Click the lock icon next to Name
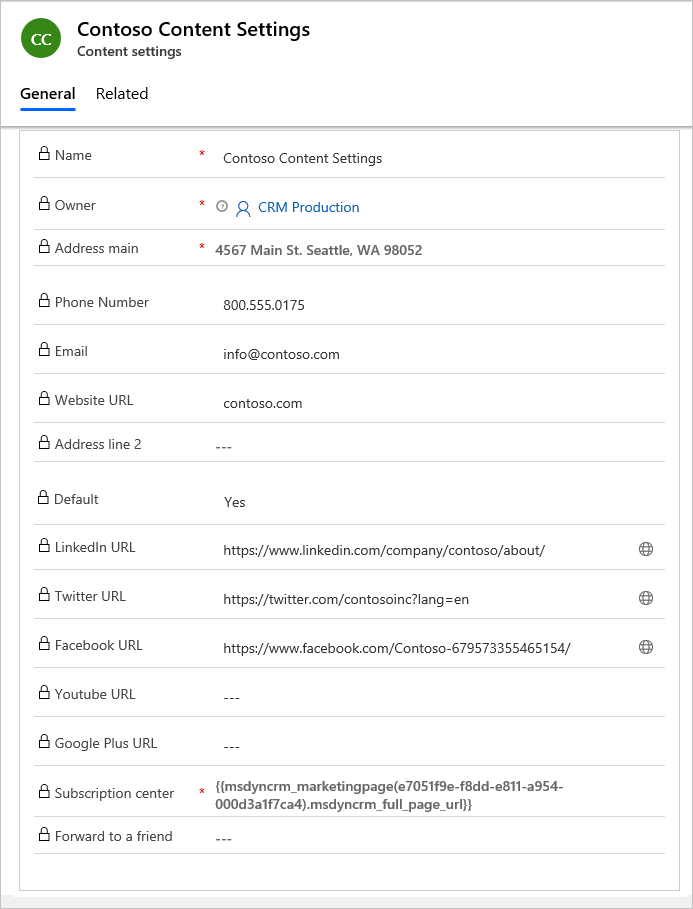This screenshot has width=693, height=909. click(x=44, y=154)
